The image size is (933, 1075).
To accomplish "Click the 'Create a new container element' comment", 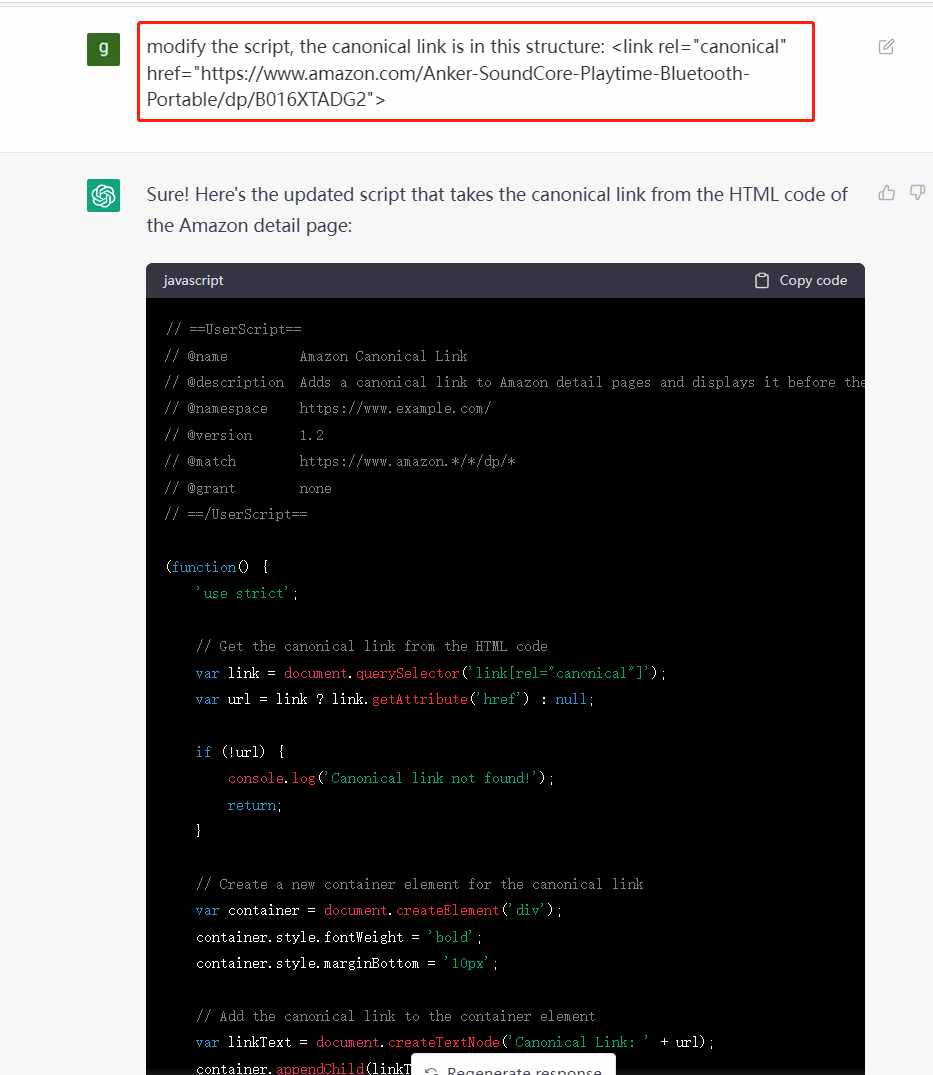I will pos(420,884).
